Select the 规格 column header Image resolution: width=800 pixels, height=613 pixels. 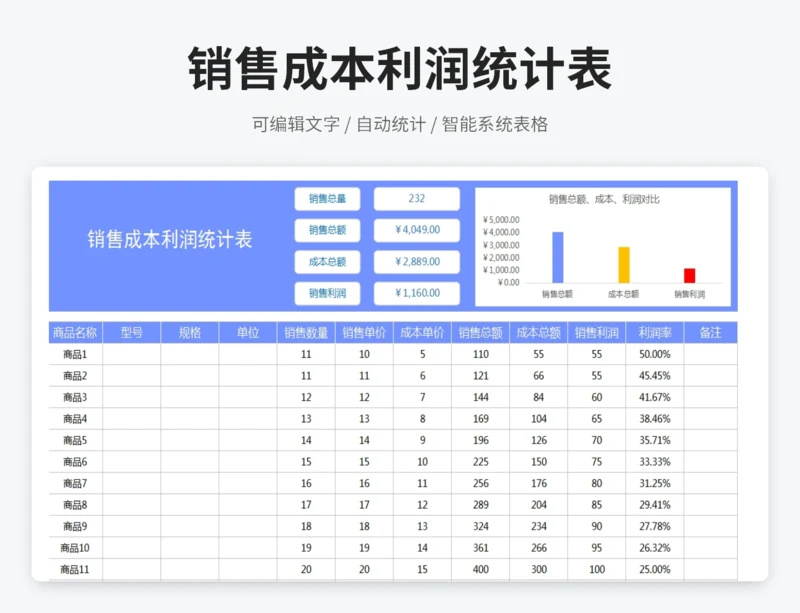point(190,333)
